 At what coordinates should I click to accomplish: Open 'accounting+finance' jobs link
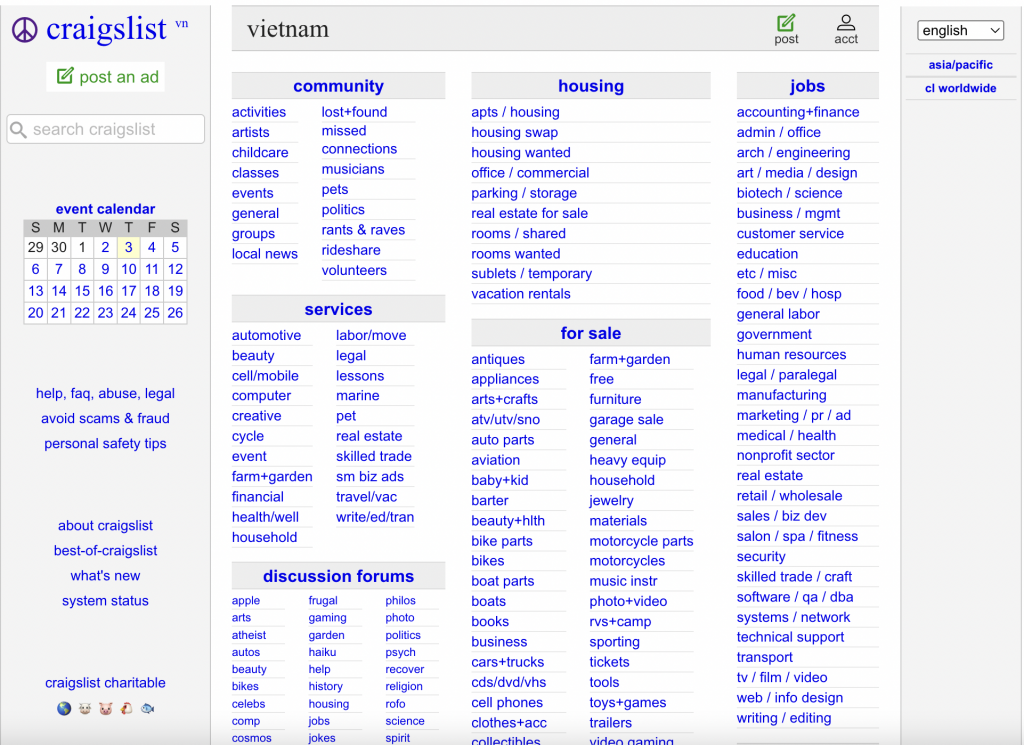point(798,112)
